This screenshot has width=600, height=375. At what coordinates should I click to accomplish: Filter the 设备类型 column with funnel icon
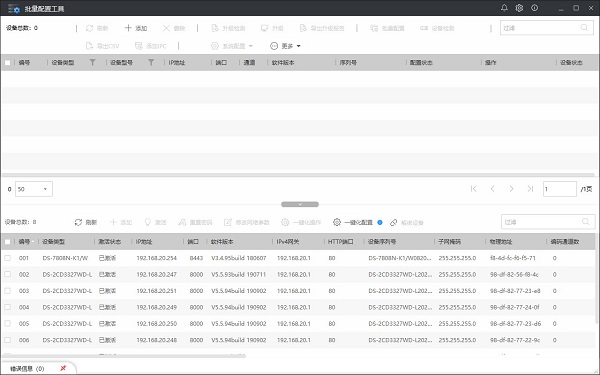(x=92, y=62)
